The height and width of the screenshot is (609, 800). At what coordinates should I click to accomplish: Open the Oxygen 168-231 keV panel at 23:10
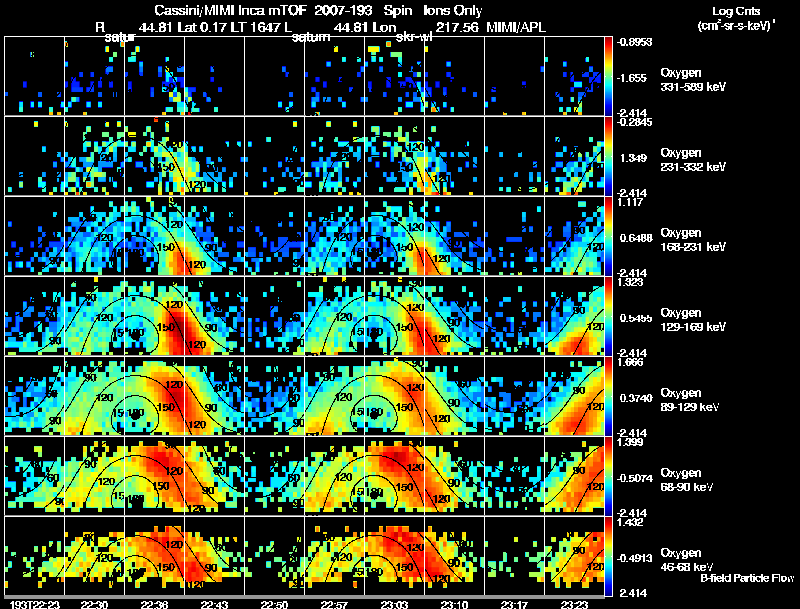tap(455, 236)
